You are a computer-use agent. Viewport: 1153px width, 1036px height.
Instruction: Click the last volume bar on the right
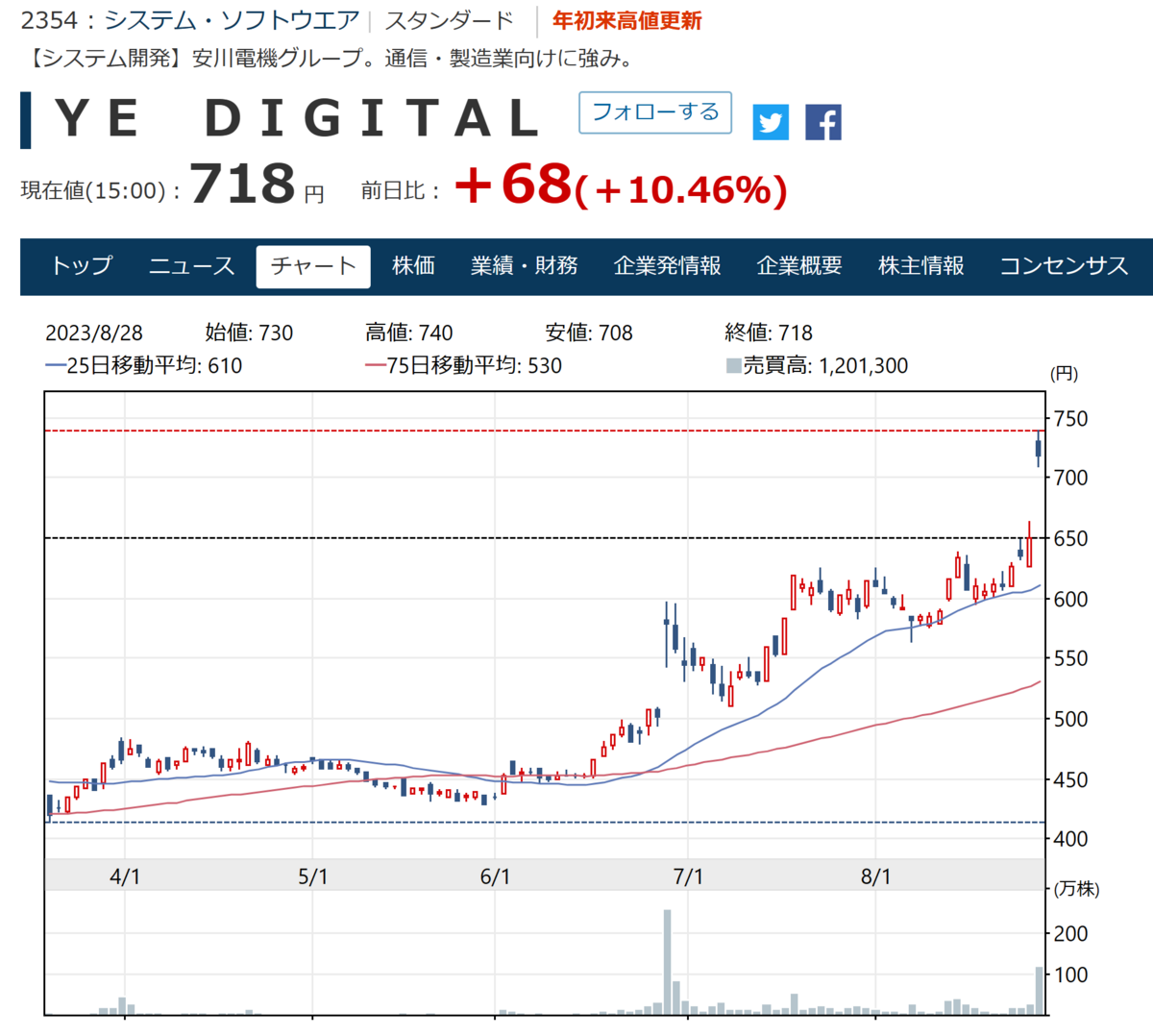[x=1039, y=991]
